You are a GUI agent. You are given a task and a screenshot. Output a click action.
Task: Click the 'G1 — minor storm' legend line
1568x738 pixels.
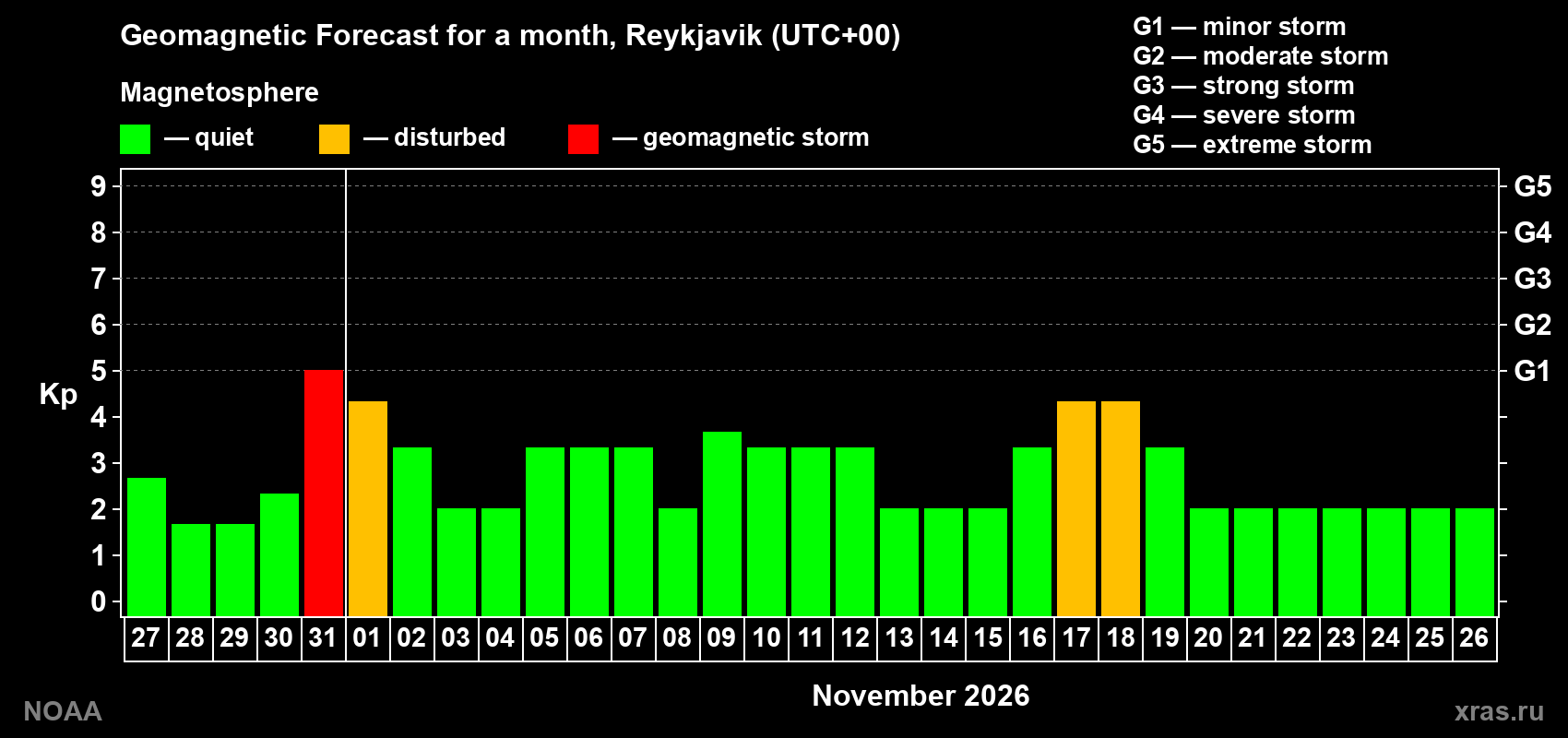pyautogui.click(x=1239, y=27)
